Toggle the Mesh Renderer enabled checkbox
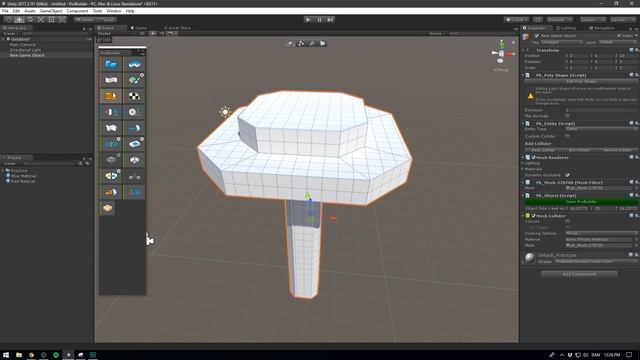The width and height of the screenshot is (640, 360). coord(533,157)
